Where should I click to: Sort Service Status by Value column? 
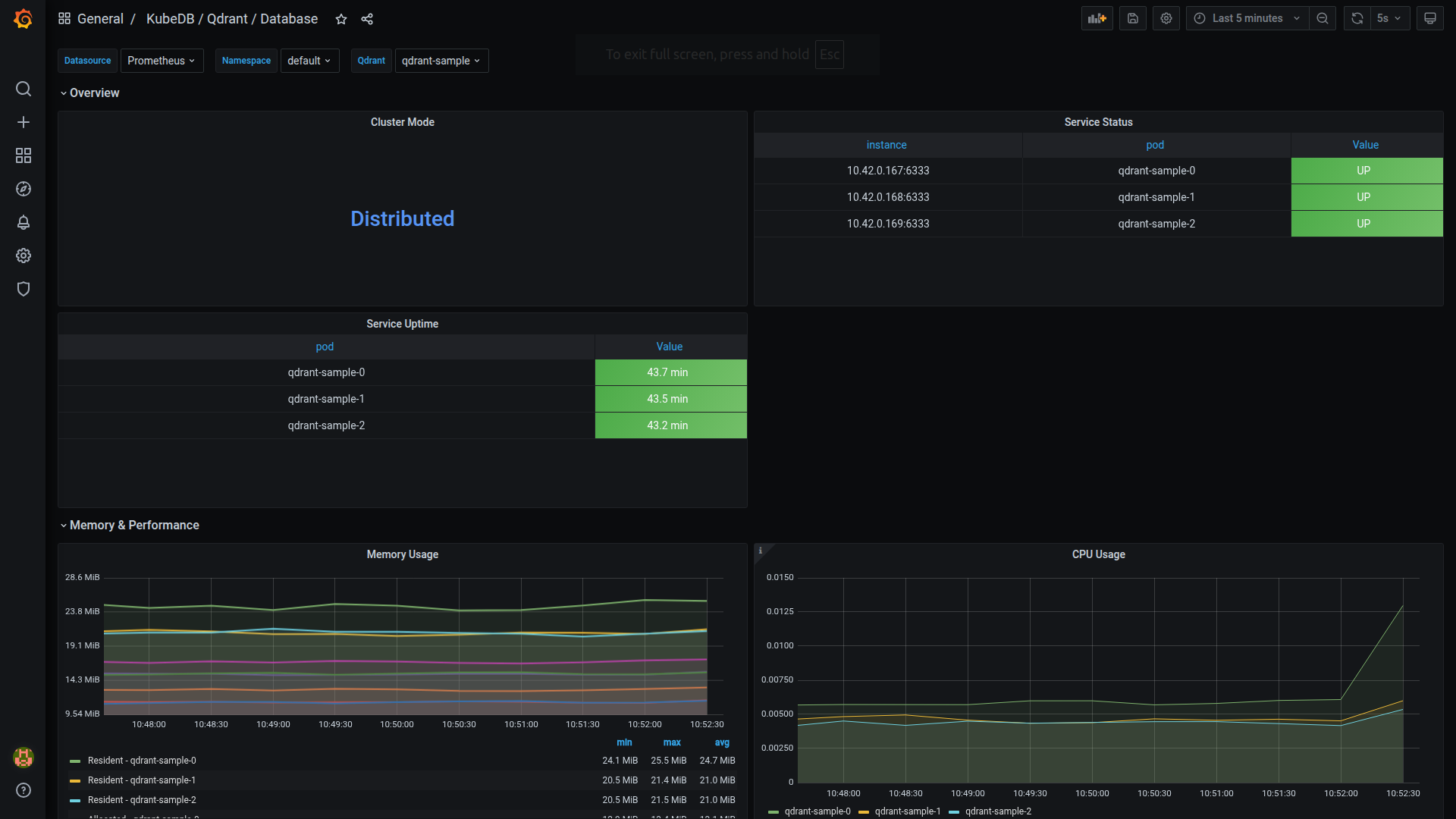(1365, 145)
